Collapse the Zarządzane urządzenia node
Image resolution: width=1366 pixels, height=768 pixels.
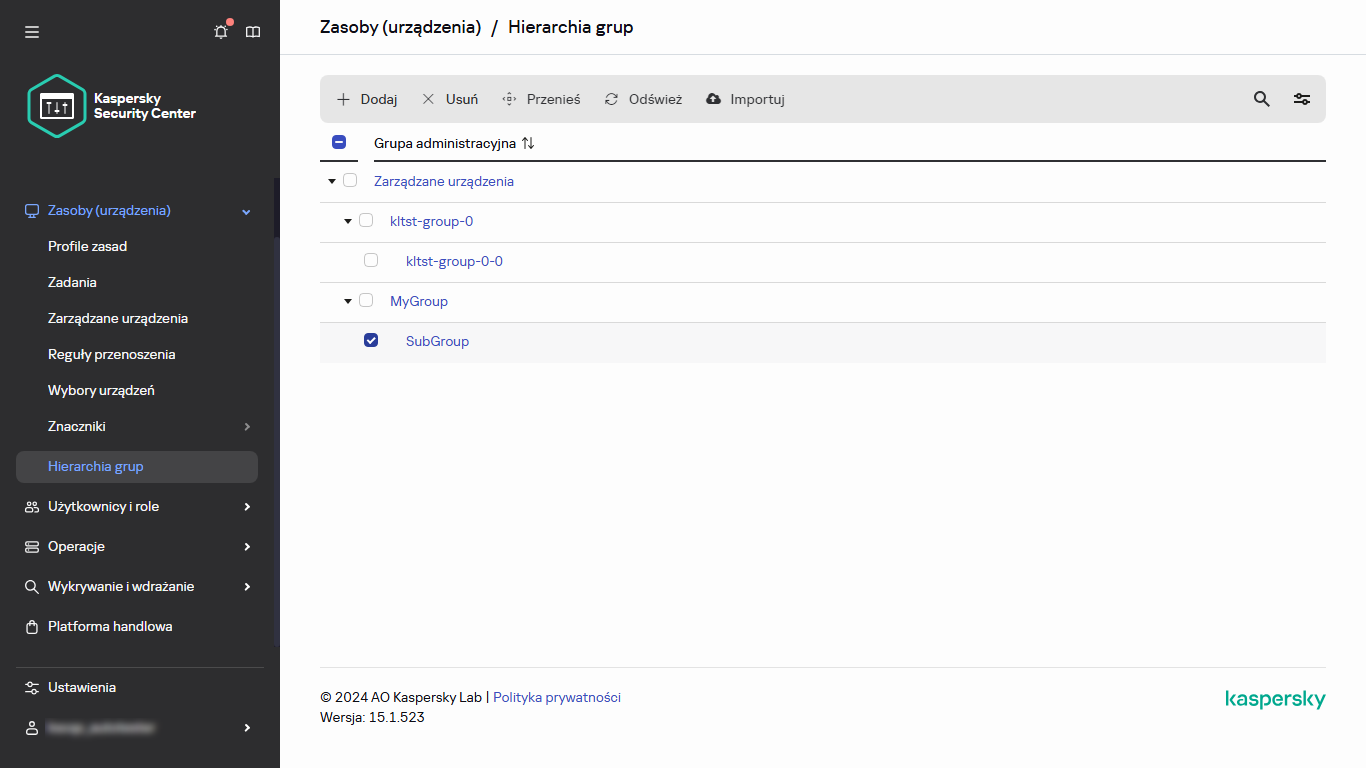click(331, 181)
